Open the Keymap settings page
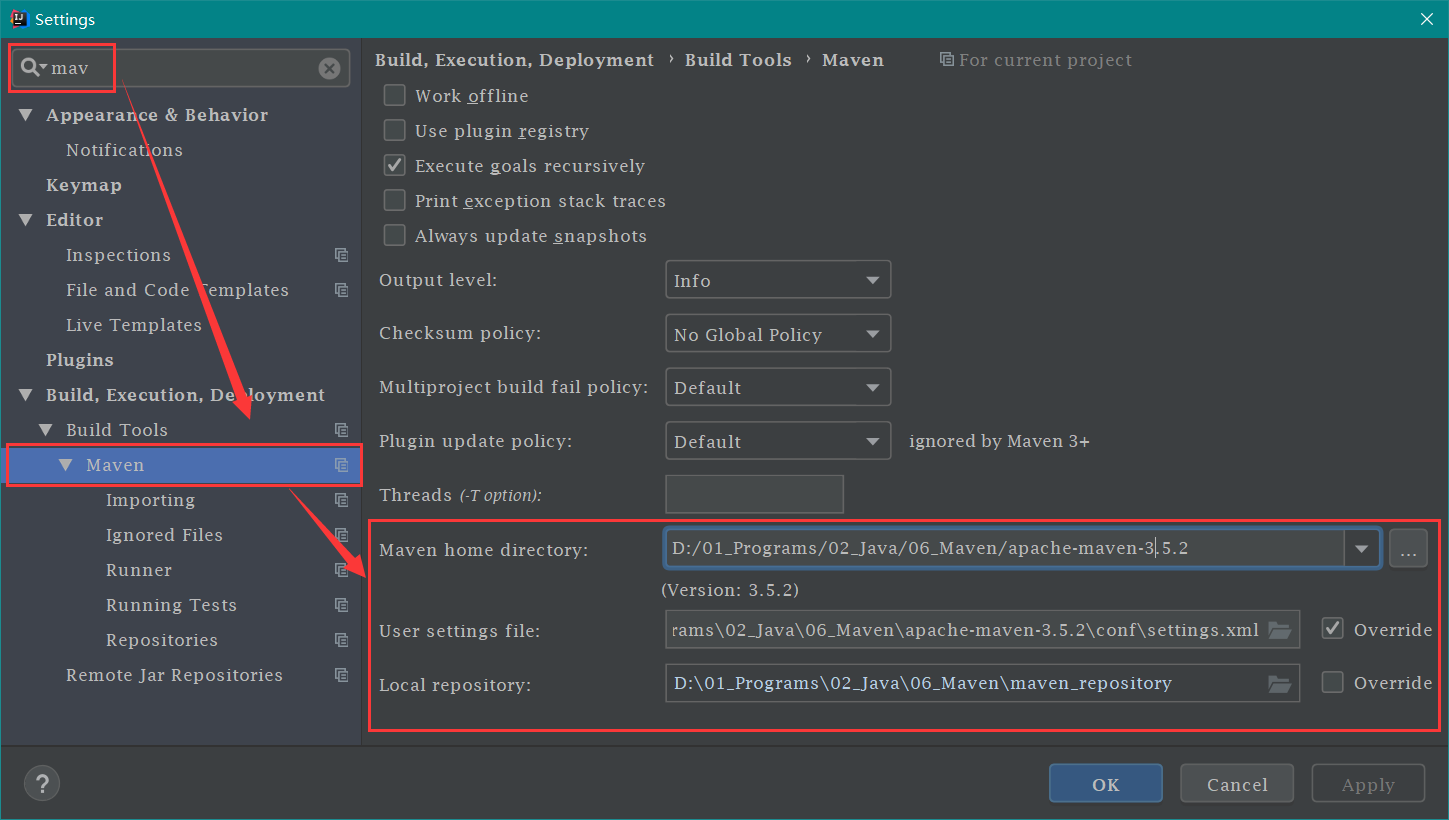Screen dimensions: 1449x820 [84, 185]
